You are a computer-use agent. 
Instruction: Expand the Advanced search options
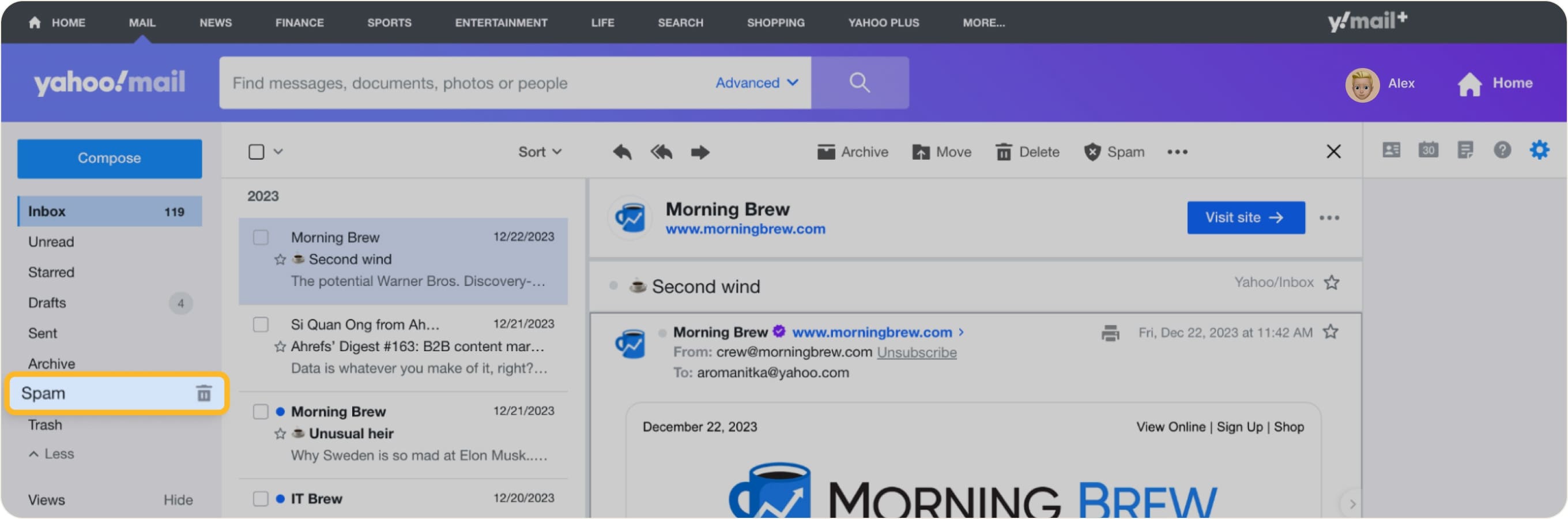click(x=755, y=83)
